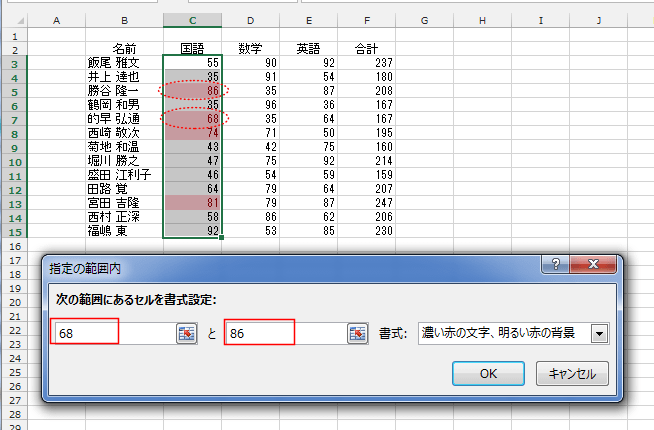Click the total 230 cell
The width and height of the screenshot is (654, 430).
367,231
